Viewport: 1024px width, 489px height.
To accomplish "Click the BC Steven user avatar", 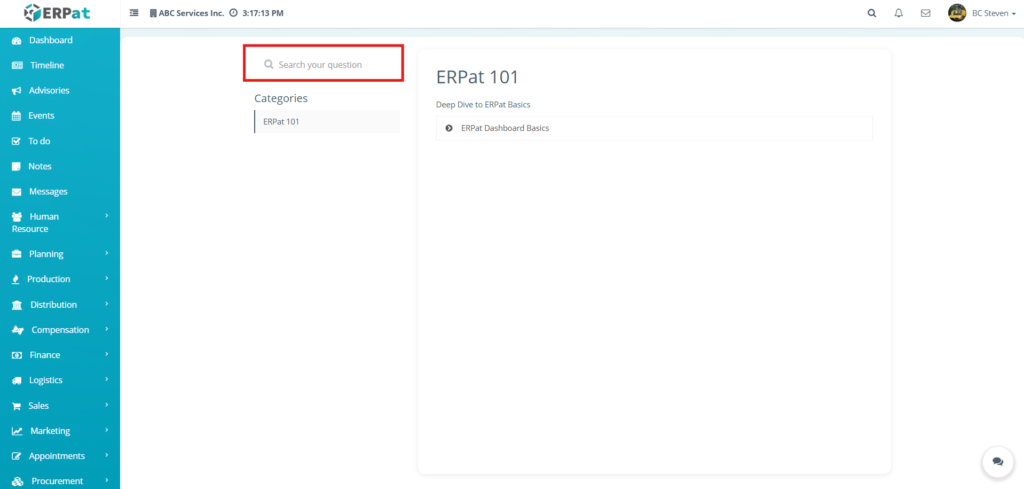I will click(x=957, y=13).
